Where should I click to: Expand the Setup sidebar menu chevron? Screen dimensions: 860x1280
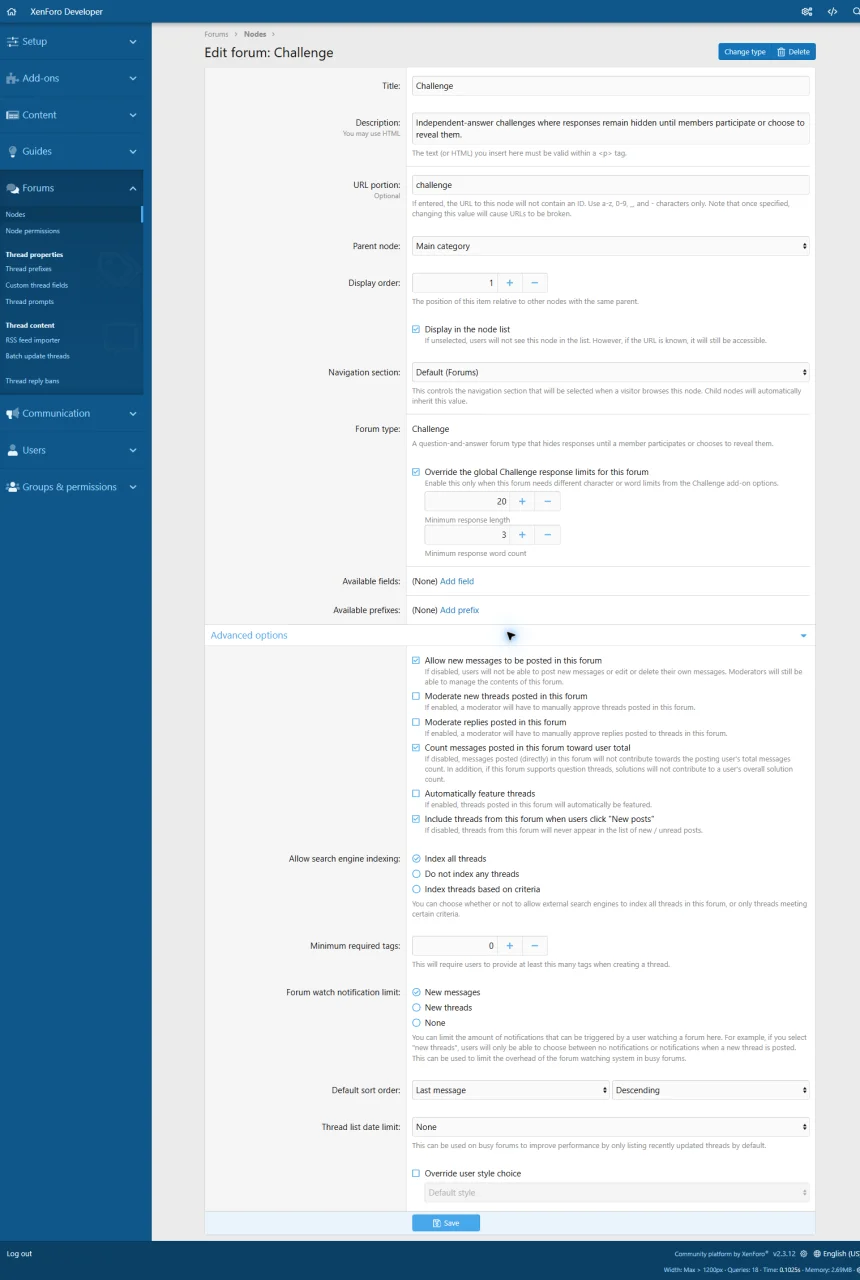[133, 42]
